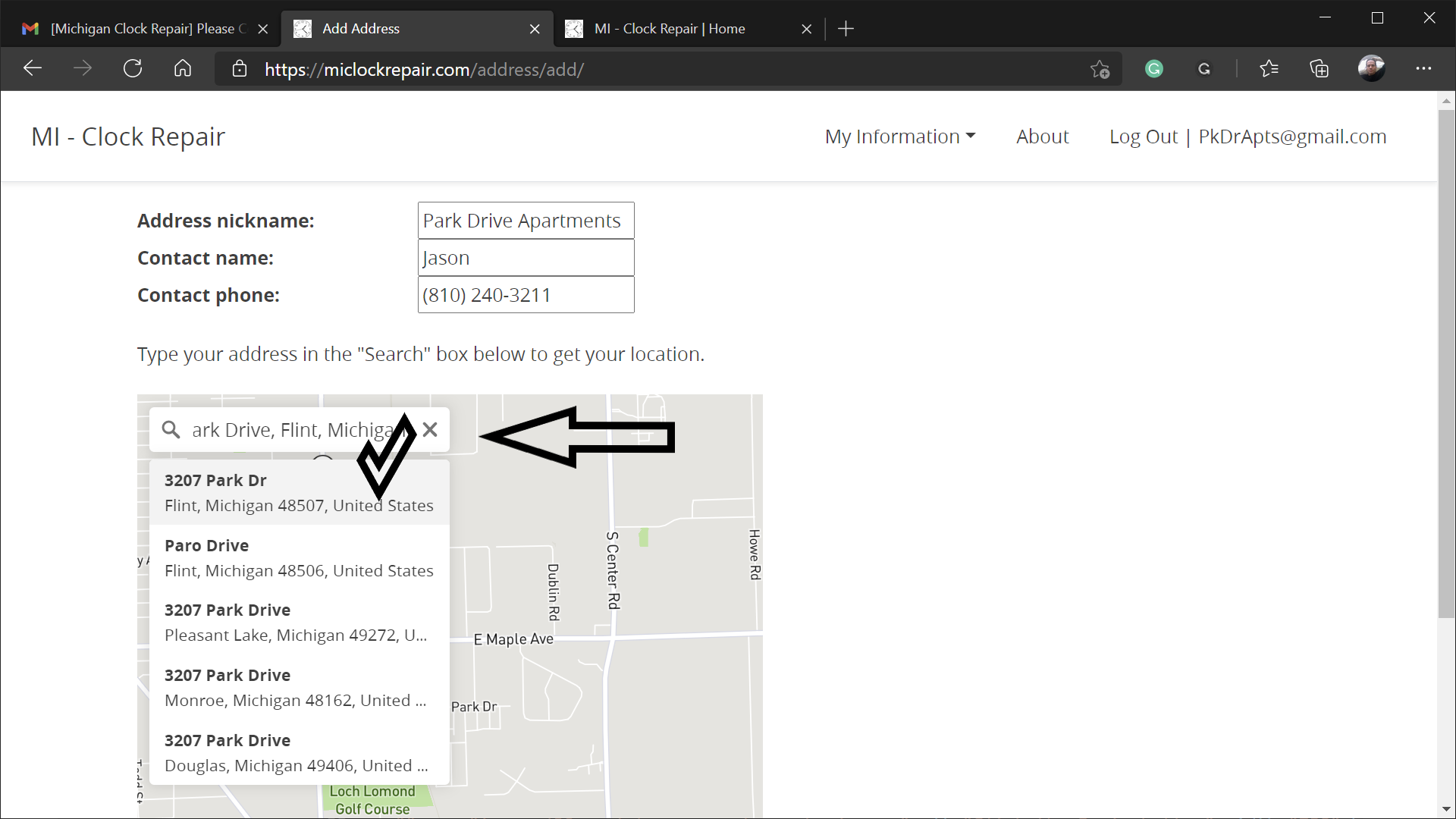Click the back navigation arrow button

pos(32,69)
